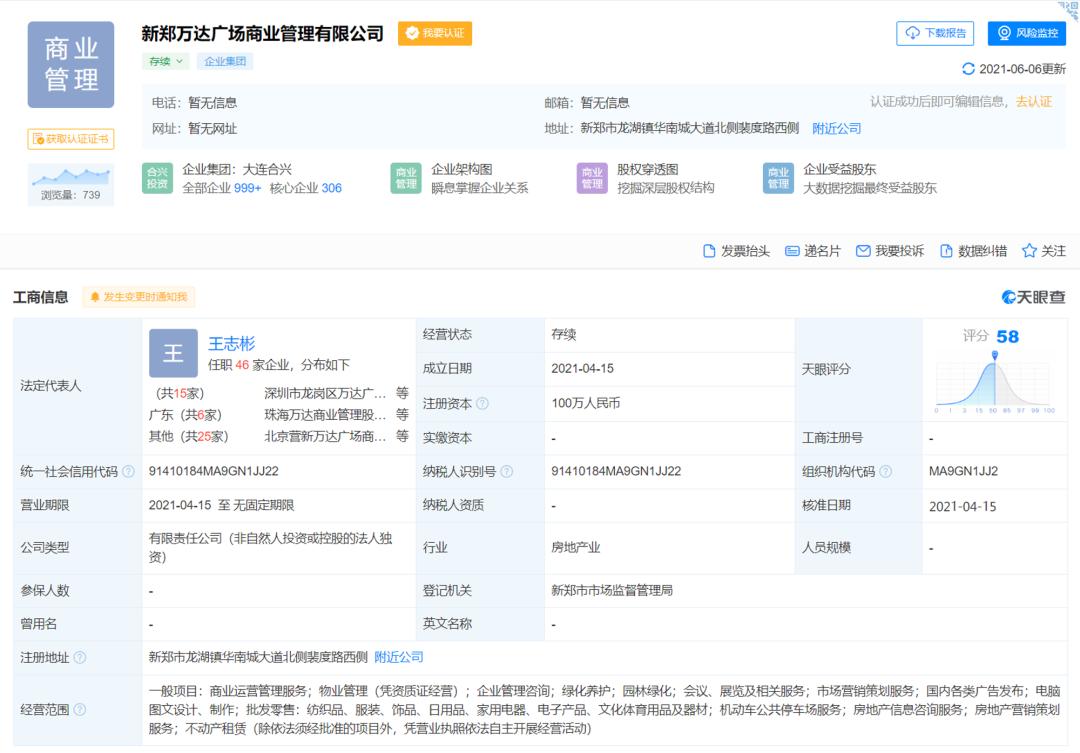Click the 递名片 business card icon

(792, 251)
